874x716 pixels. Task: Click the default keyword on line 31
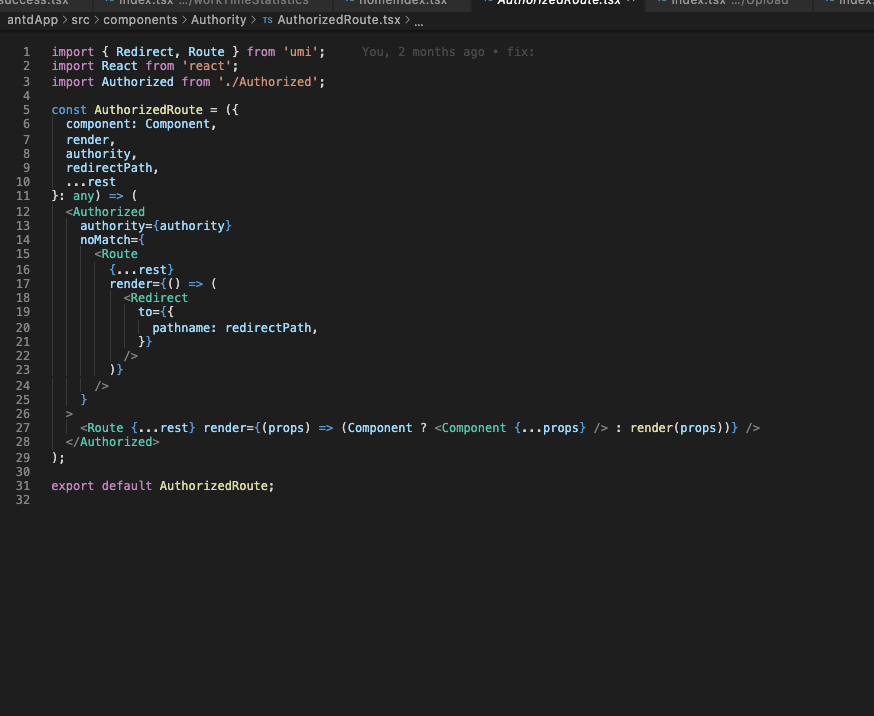127,486
